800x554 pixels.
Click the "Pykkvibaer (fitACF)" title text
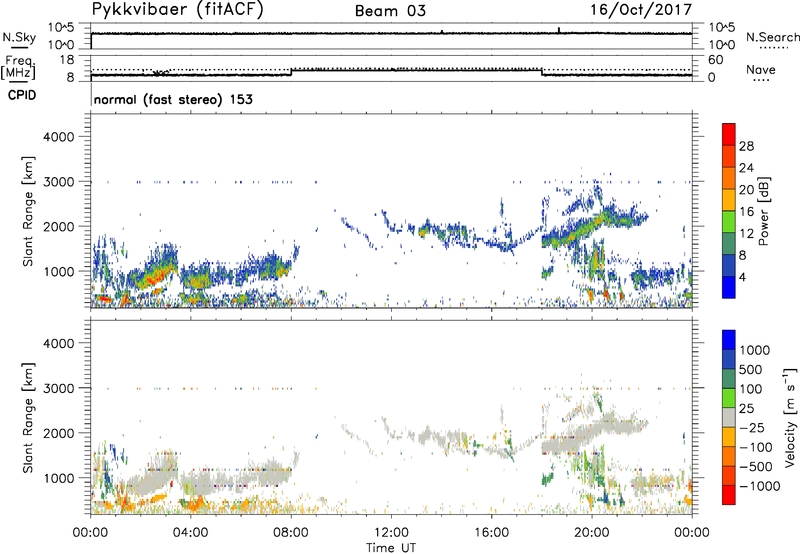point(177,10)
